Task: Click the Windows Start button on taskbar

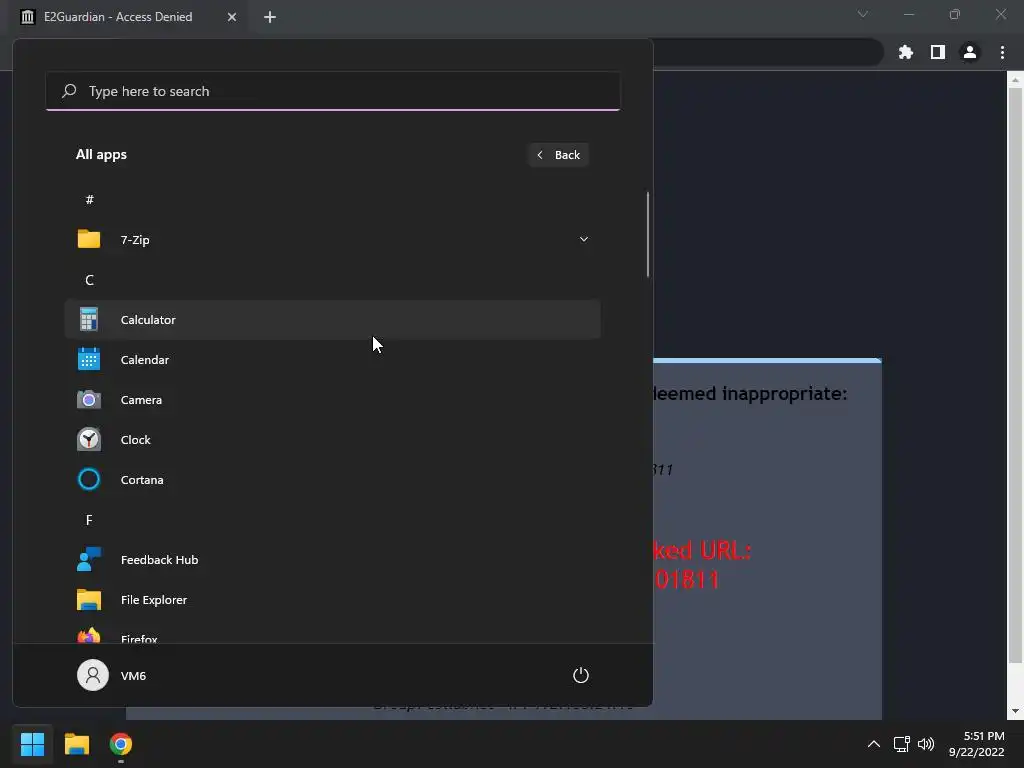Action: coord(32,744)
